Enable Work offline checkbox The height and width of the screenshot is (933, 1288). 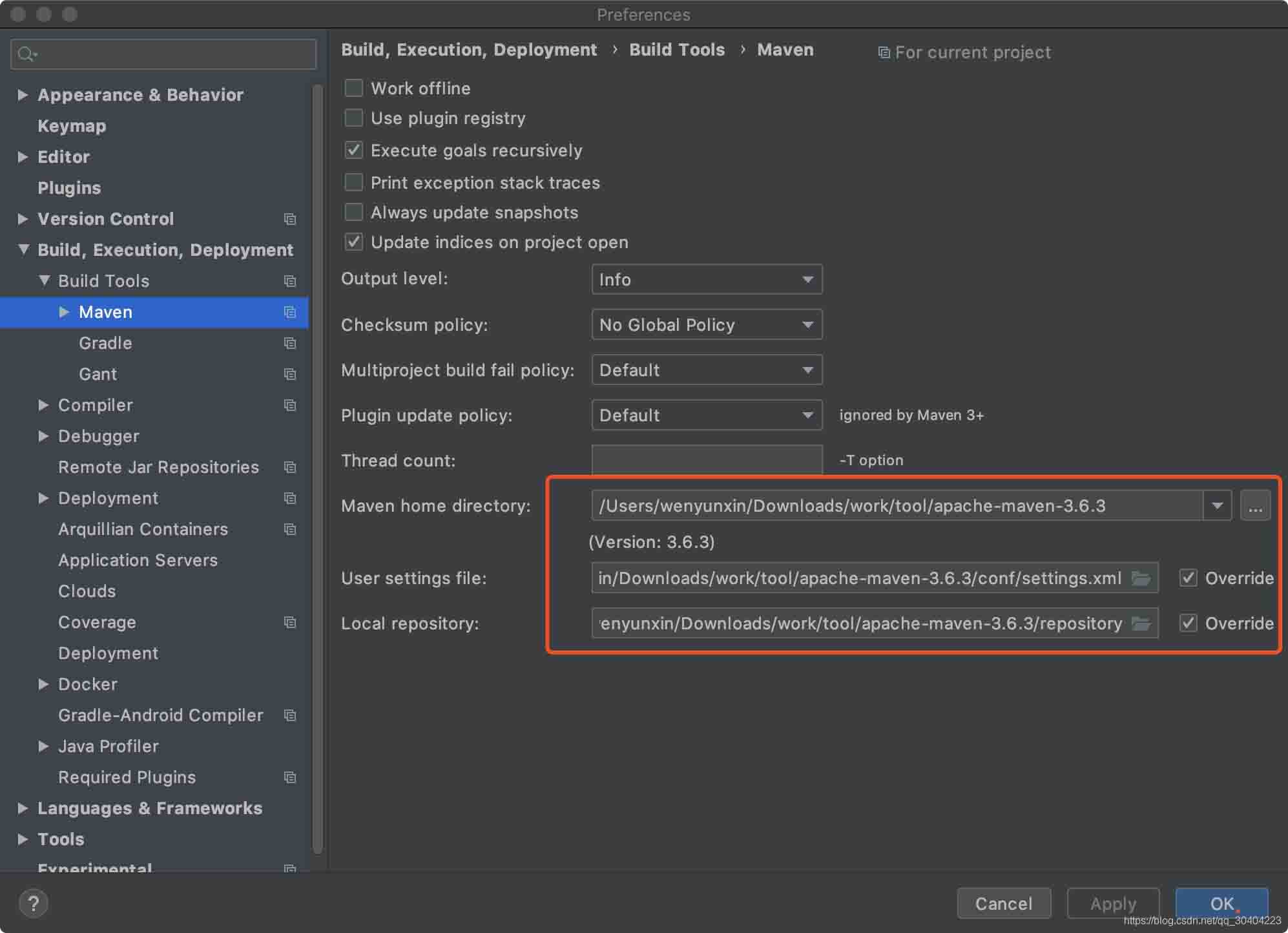(x=353, y=88)
